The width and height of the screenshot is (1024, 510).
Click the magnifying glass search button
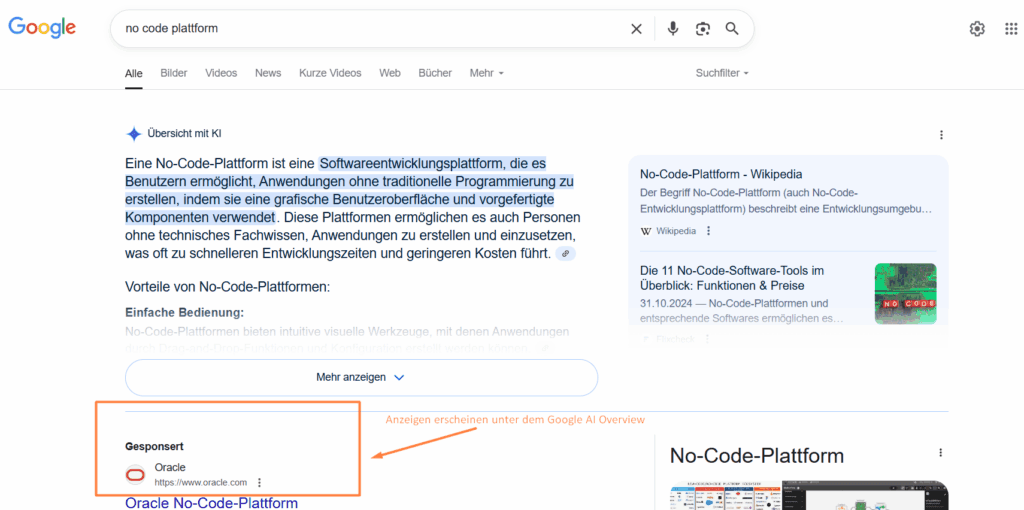[x=732, y=29]
